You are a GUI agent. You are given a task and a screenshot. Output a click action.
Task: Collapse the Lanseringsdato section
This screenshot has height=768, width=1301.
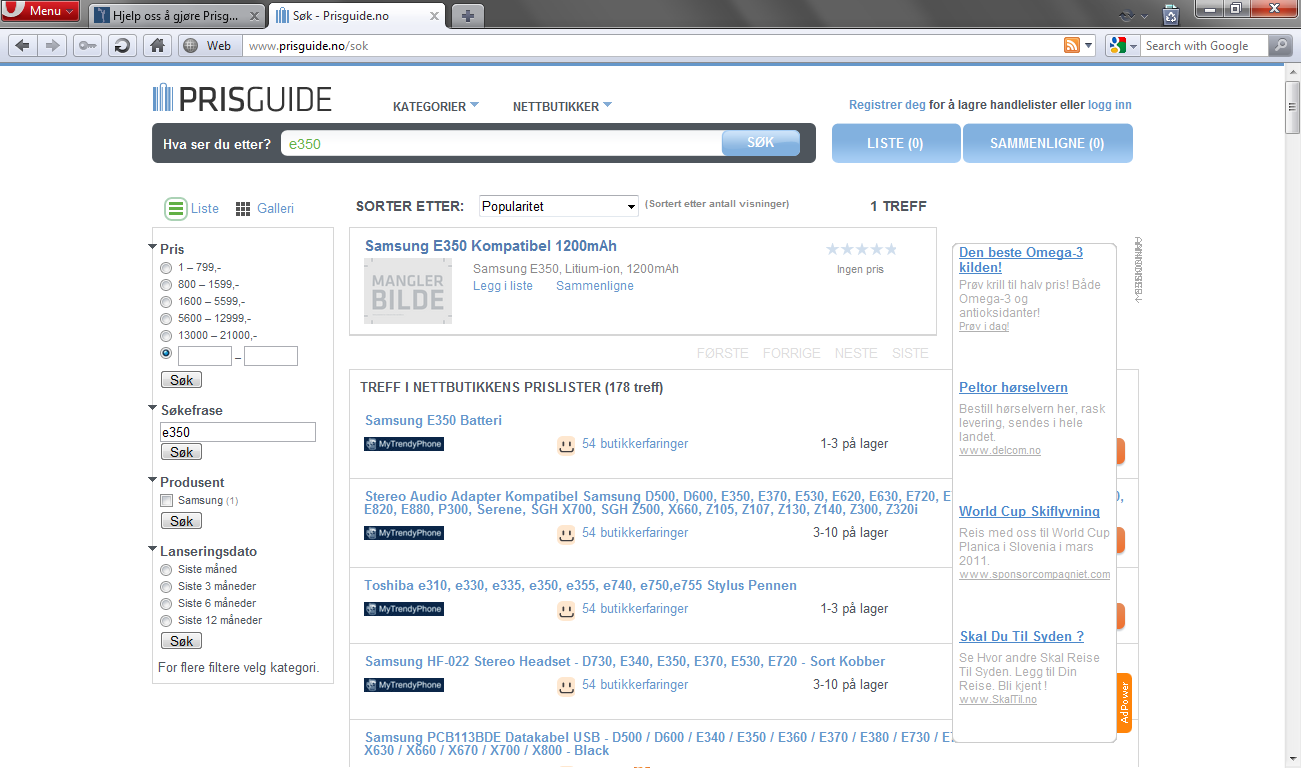pyautogui.click(x=153, y=550)
